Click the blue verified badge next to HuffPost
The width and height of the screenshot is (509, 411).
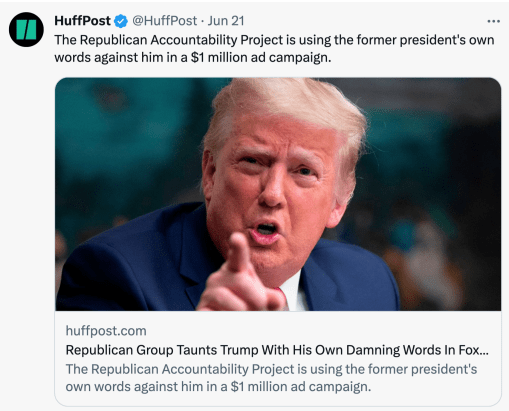(121, 21)
